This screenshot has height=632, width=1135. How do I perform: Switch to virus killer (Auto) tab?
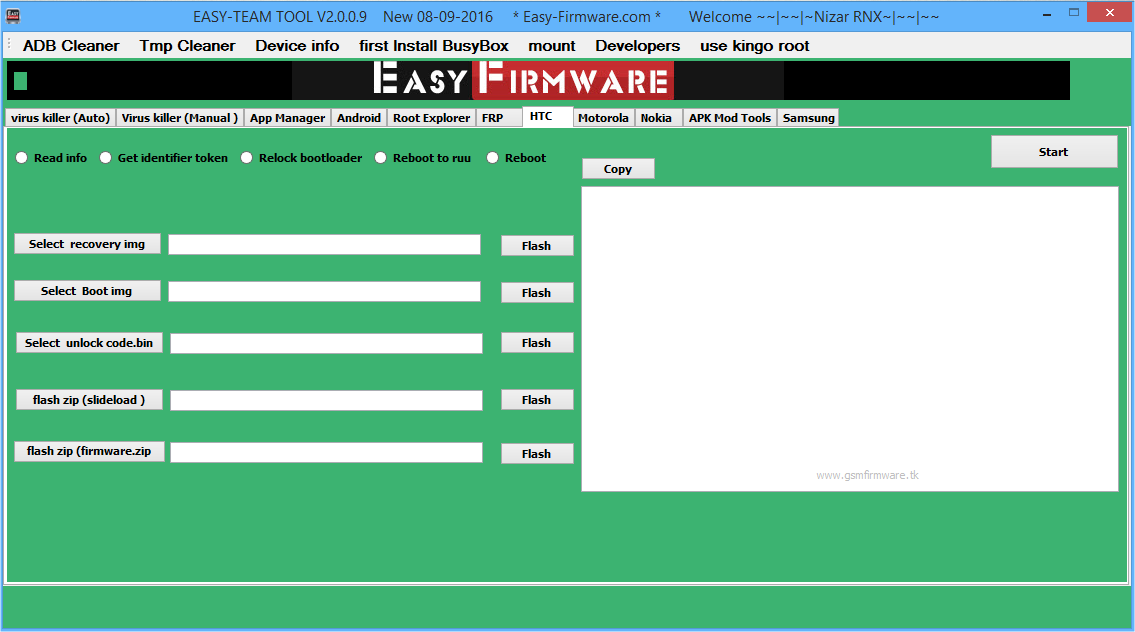click(60, 118)
